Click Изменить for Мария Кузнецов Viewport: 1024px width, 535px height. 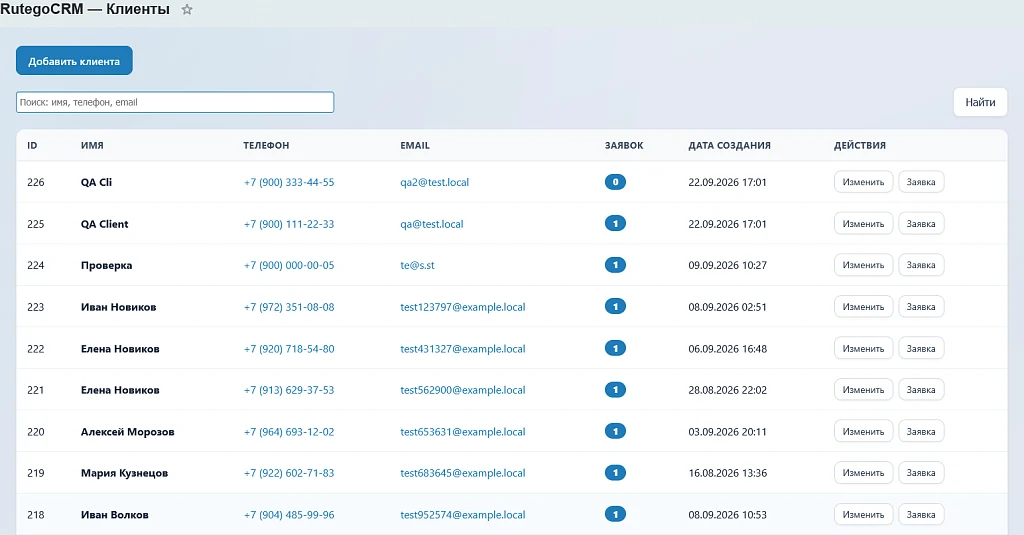pyautogui.click(x=863, y=473)
